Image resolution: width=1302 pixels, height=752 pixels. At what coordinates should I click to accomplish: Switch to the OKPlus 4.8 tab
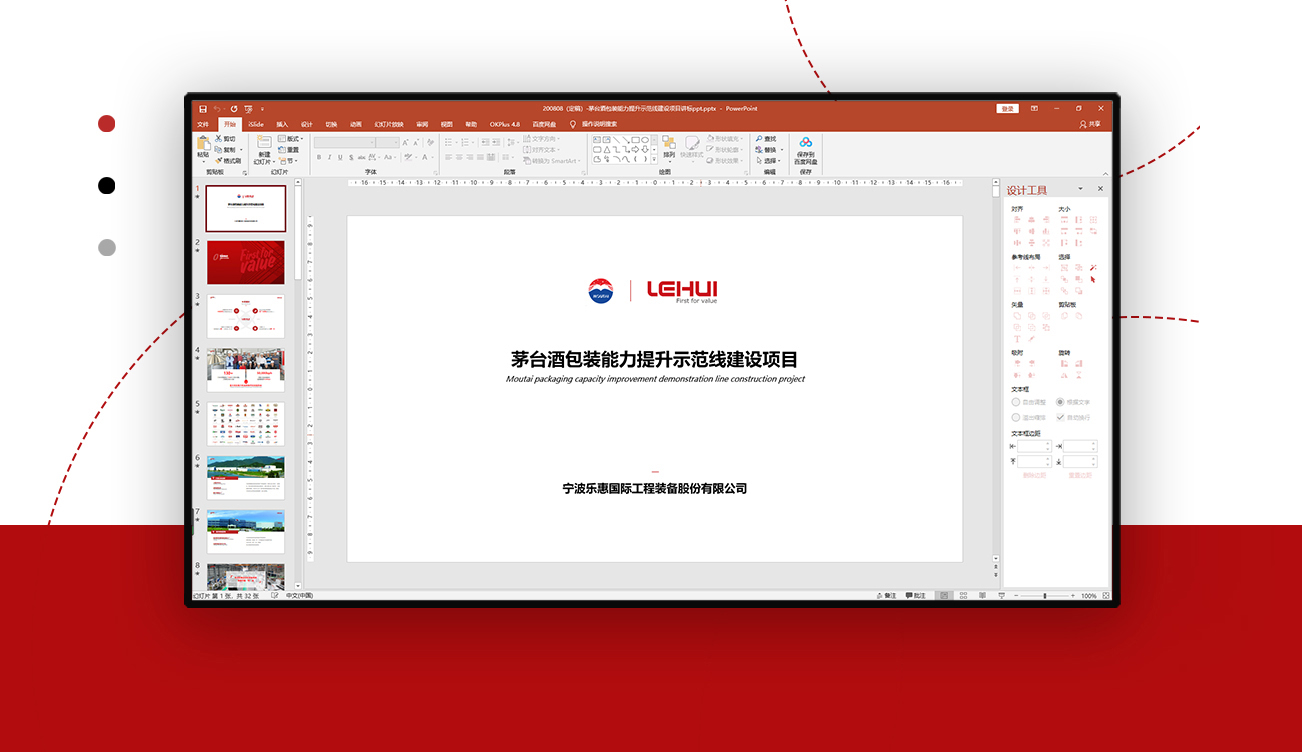click(505, 124)
